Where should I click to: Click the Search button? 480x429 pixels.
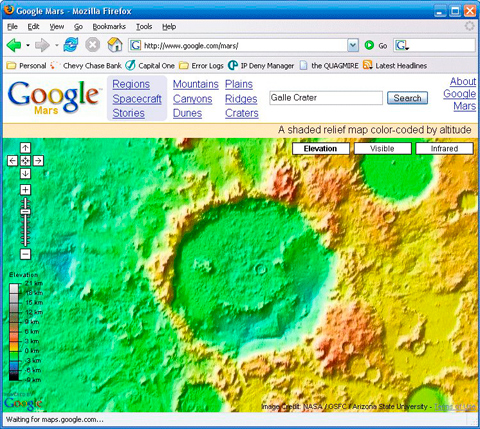pyautogui.click(x=407, y=98)
